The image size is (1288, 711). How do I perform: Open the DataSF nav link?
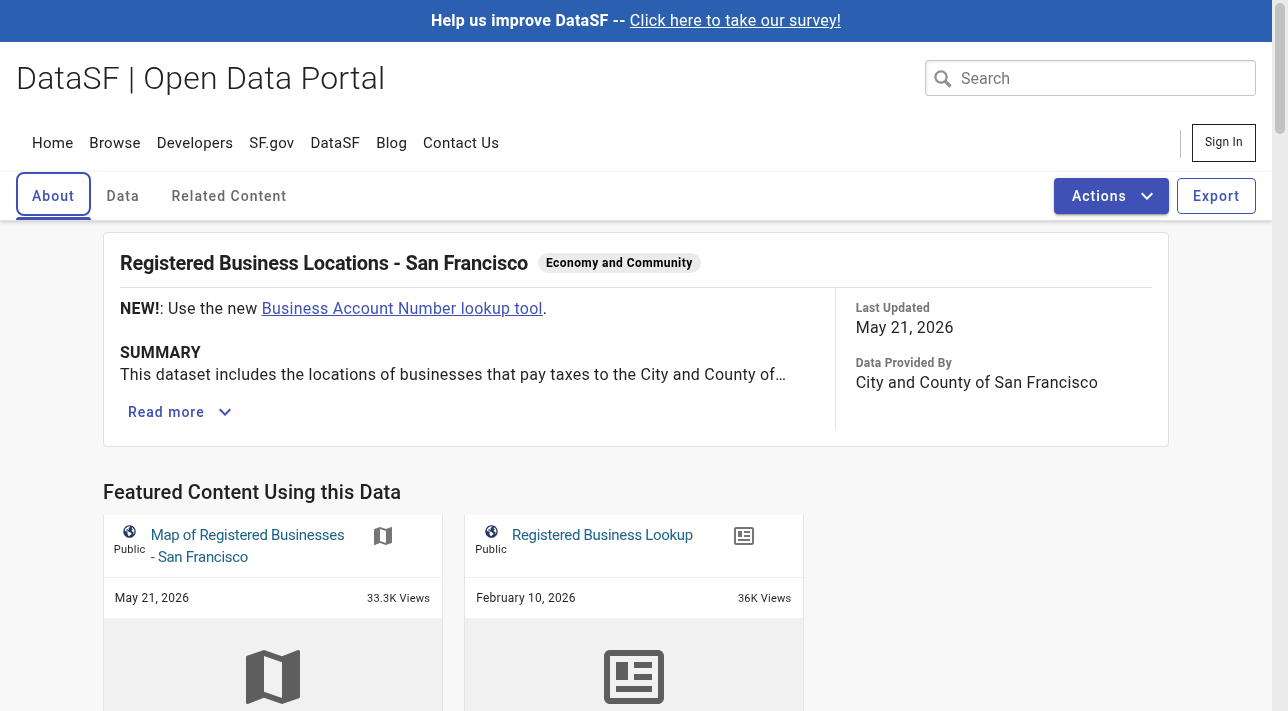pos(335,143)
